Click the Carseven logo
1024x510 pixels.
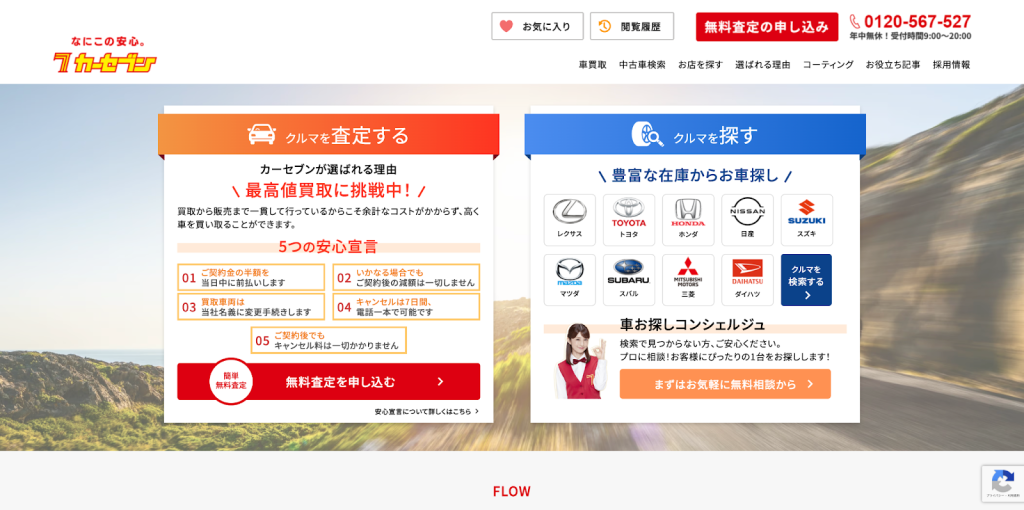pyautogui.click(x=105, y=57)
